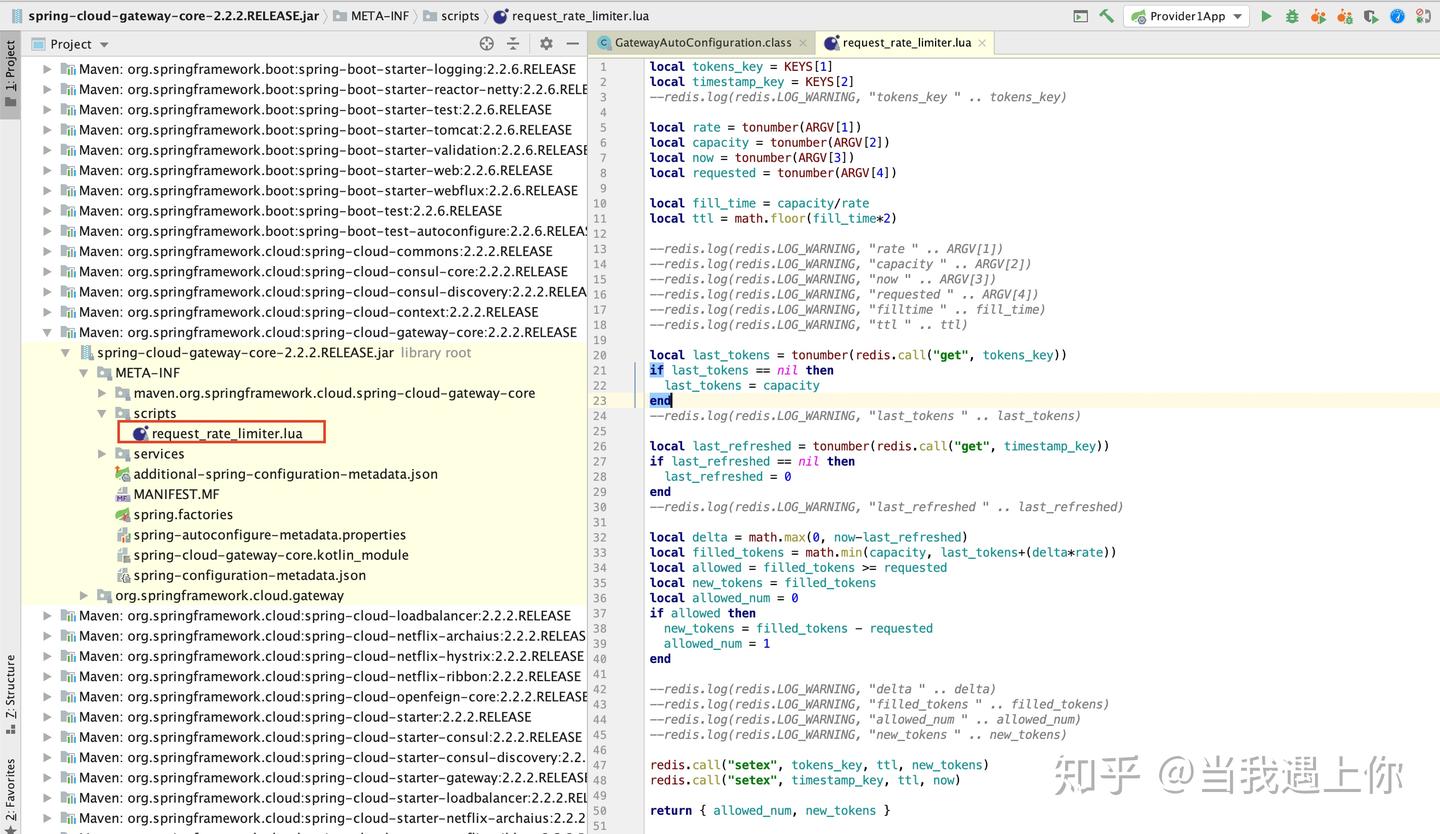Viewport: 1440px width, 834px height.
Task: Select spring-cloud-starter-gateway:2.2.2.RELEASE library
Action: tap(333, 778)
